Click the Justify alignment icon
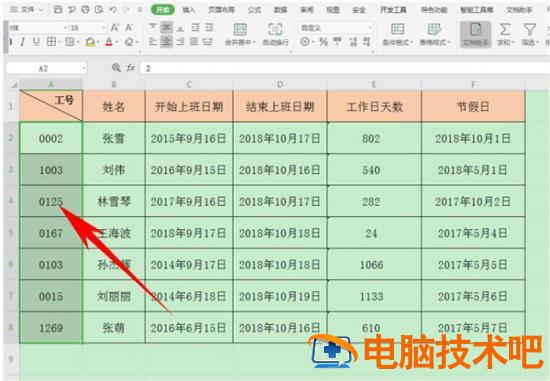The height and width of the screenshot is (381, 550). pos(194,42)
